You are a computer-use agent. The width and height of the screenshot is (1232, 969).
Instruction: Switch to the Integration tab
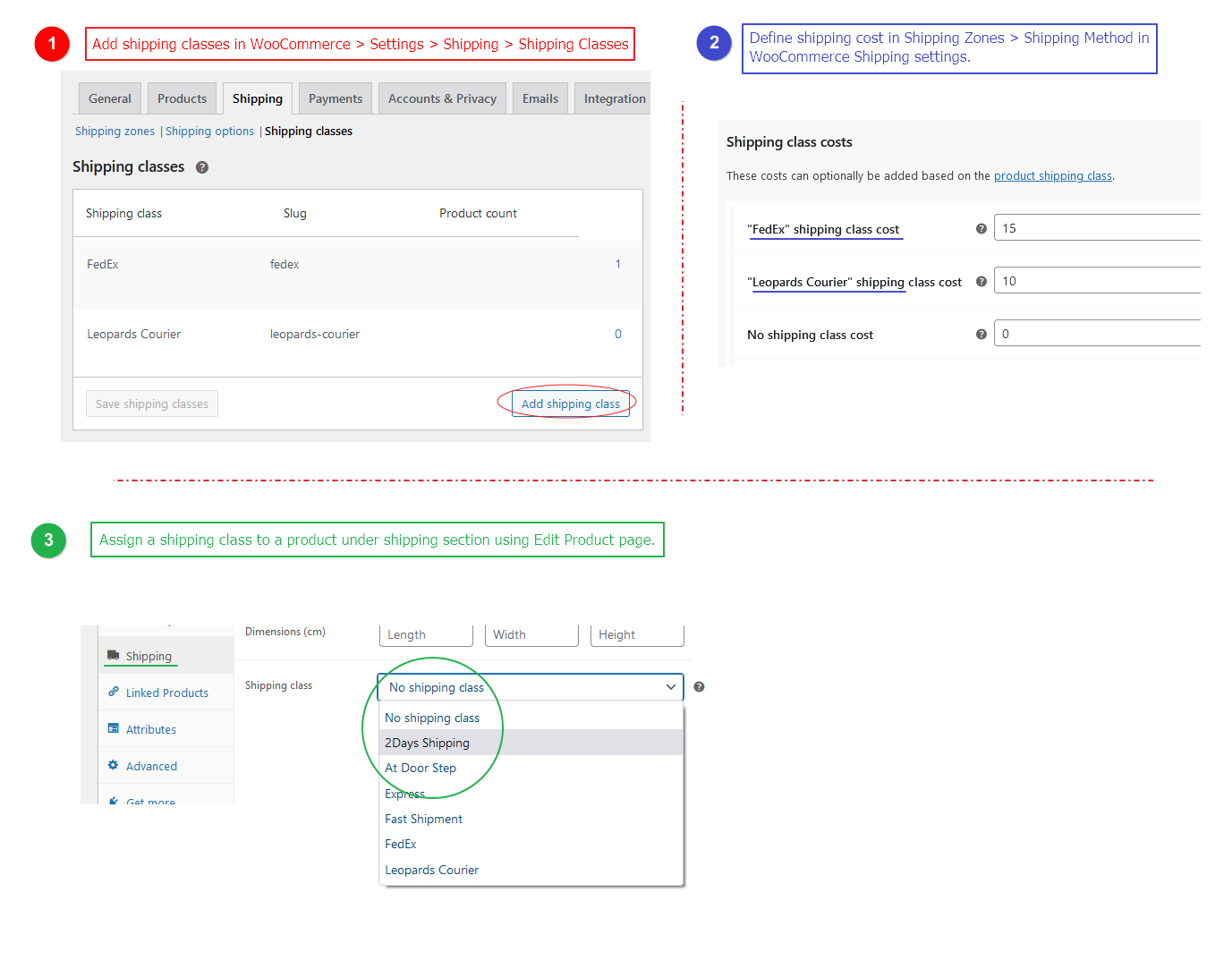(x=615, y=98)
